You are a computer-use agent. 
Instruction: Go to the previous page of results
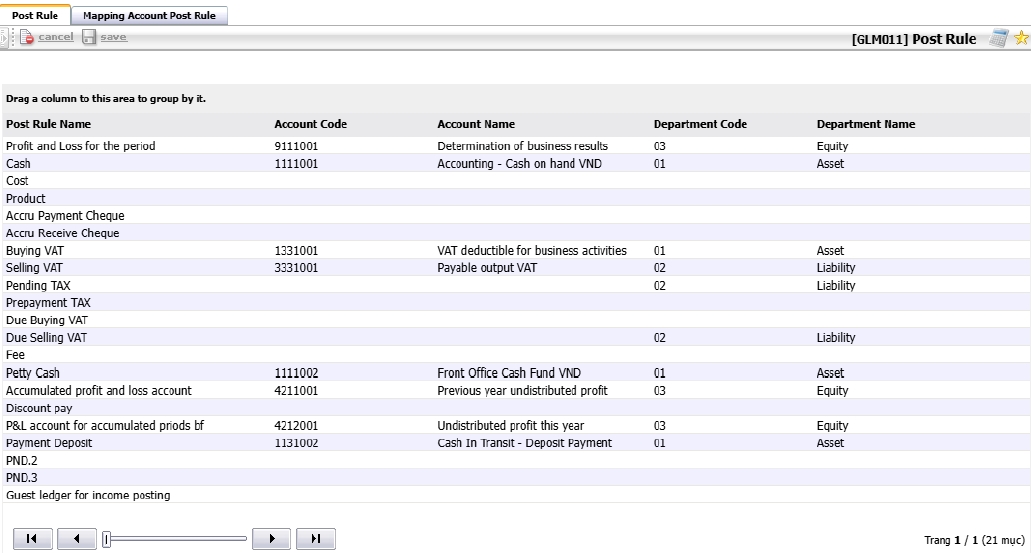pyautogui.click(x=77, y=539)
